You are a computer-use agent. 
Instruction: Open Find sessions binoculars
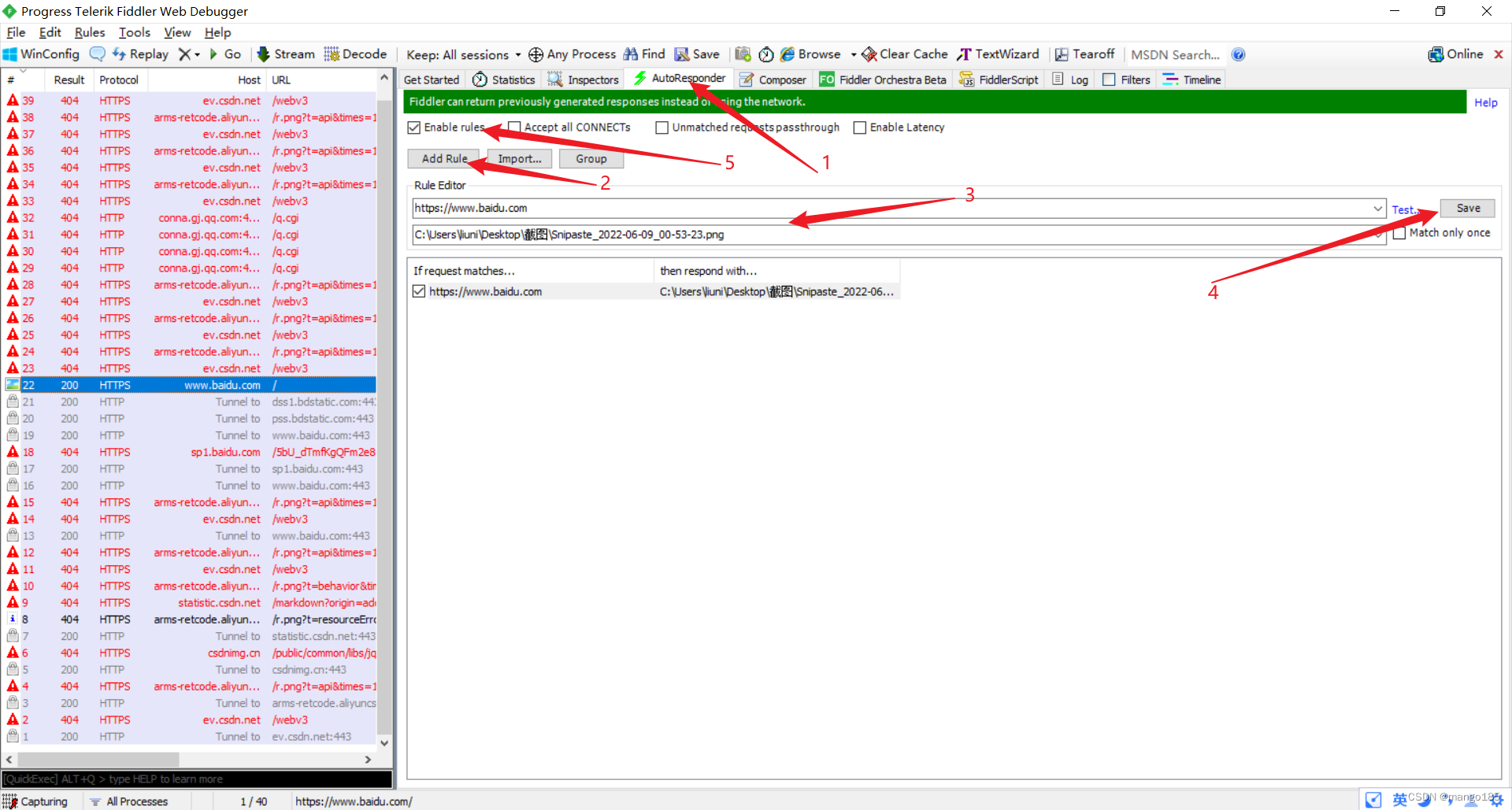(x=644, y=54)
